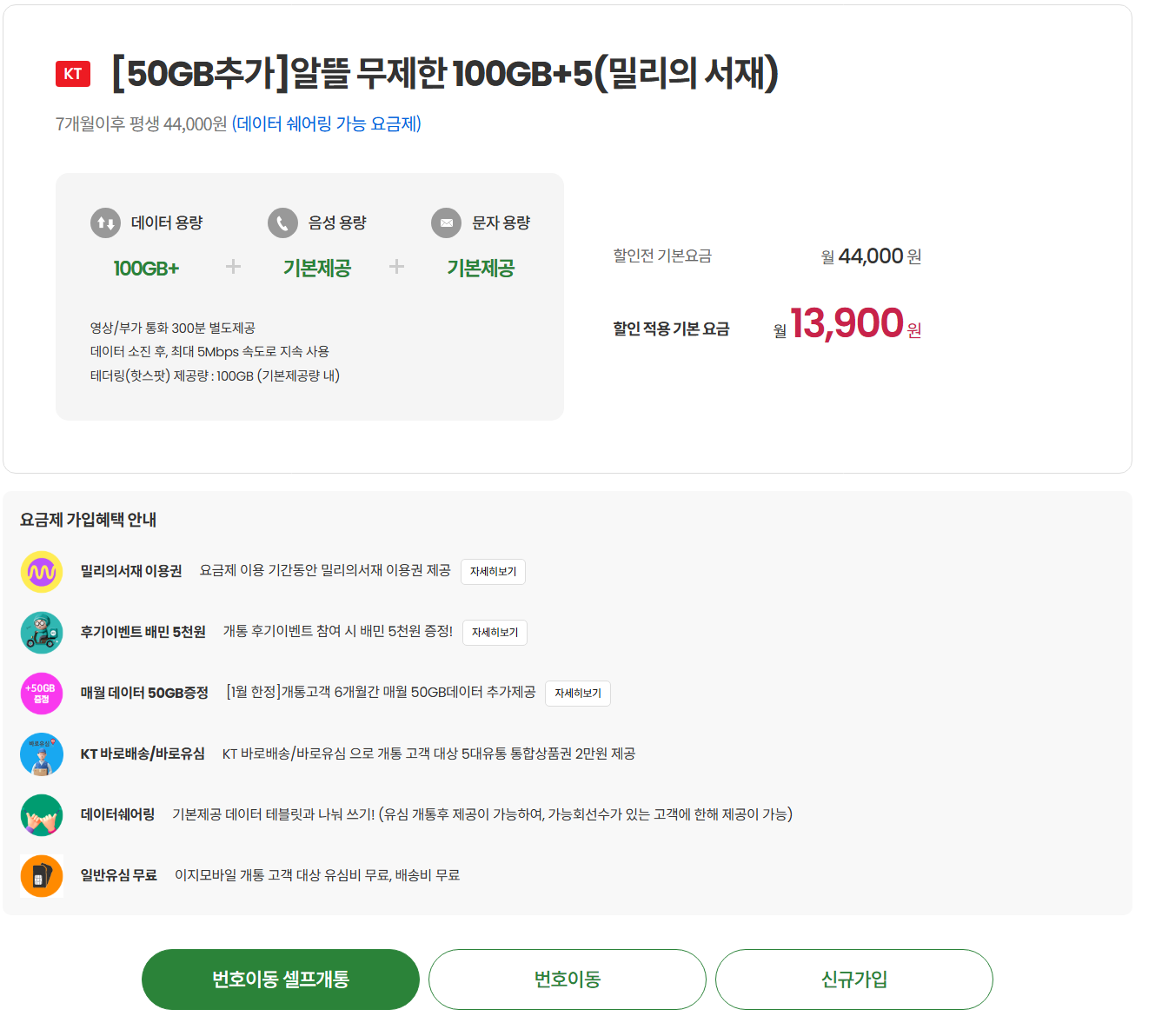Click the green data sharing hands icon
The width and height of the screenshot is (1162, 1036).
tap(42, 815)
